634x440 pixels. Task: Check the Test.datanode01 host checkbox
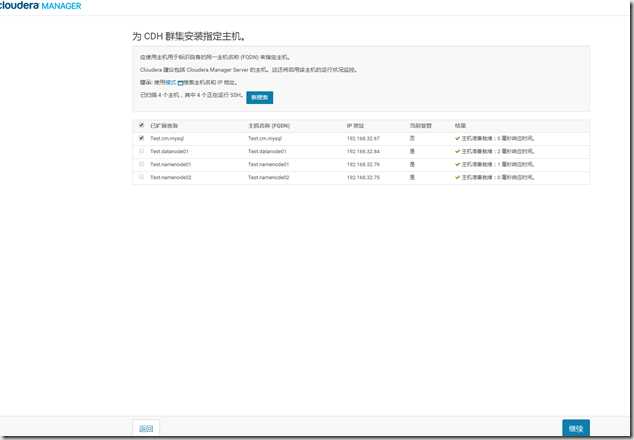pyautogui.click(x=141, y=151)
